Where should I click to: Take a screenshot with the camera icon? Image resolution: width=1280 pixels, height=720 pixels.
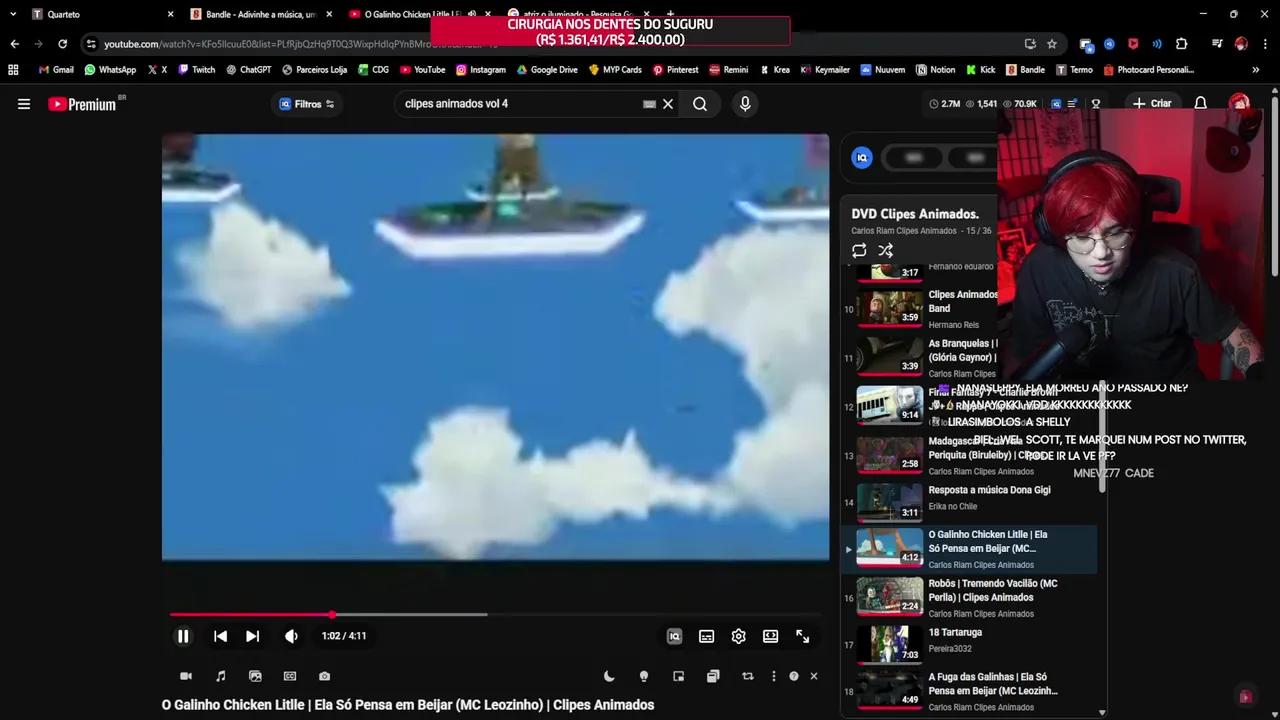pos(324,676)
